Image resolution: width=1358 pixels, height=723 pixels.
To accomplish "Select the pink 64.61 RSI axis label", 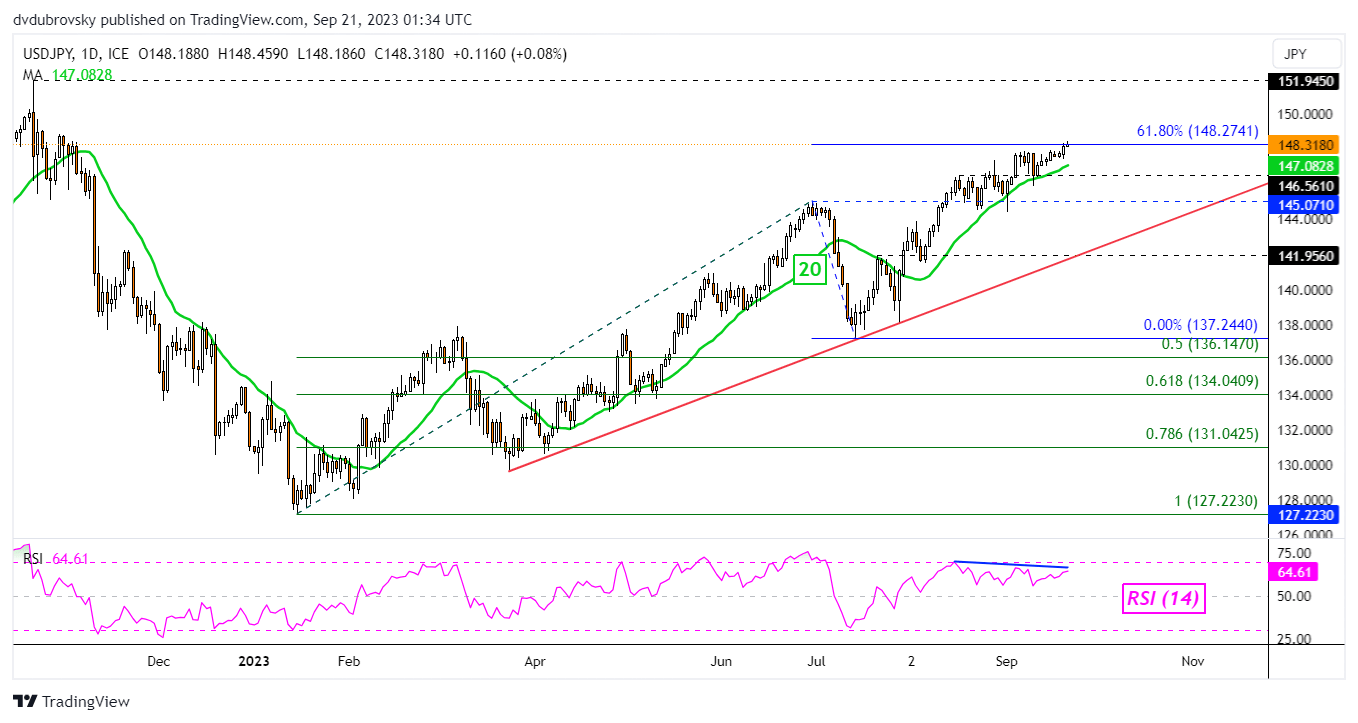I will coord(1292,572).
